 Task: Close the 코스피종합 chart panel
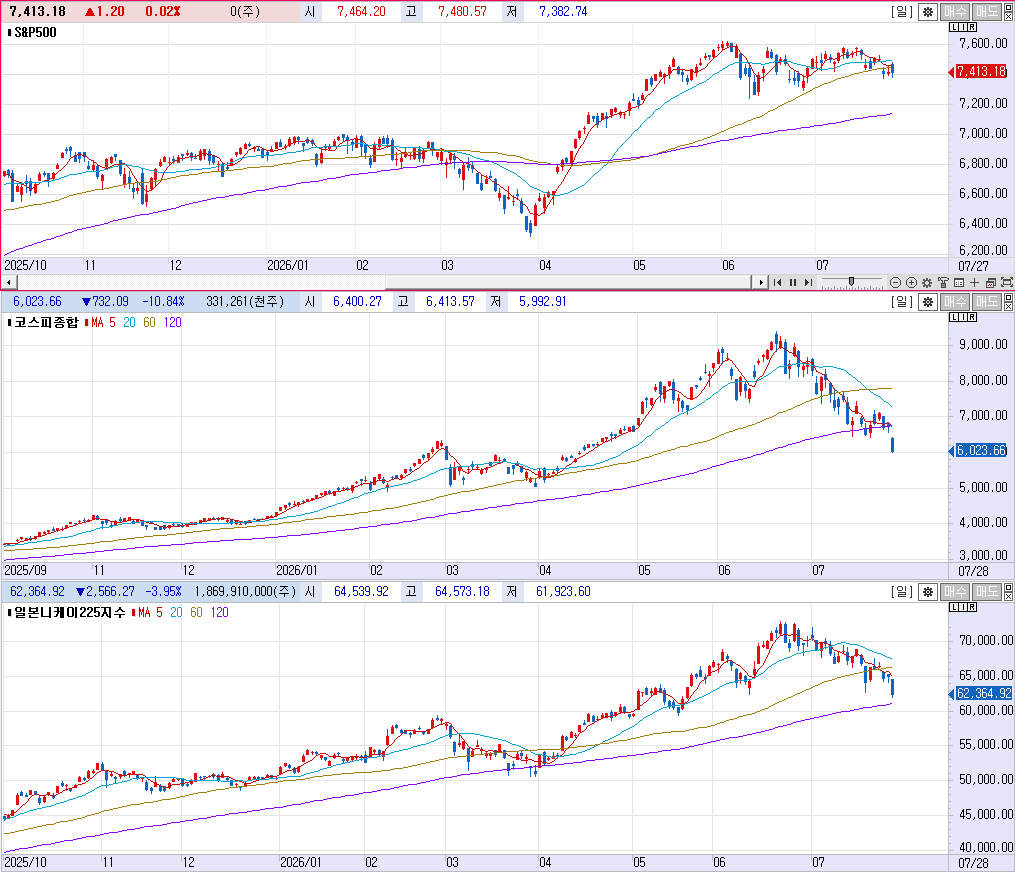(x=1009, y=306)
